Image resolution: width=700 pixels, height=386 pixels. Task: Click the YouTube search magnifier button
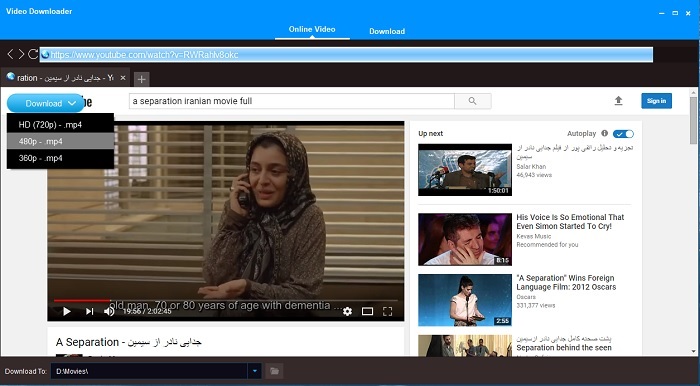[472, 101]
